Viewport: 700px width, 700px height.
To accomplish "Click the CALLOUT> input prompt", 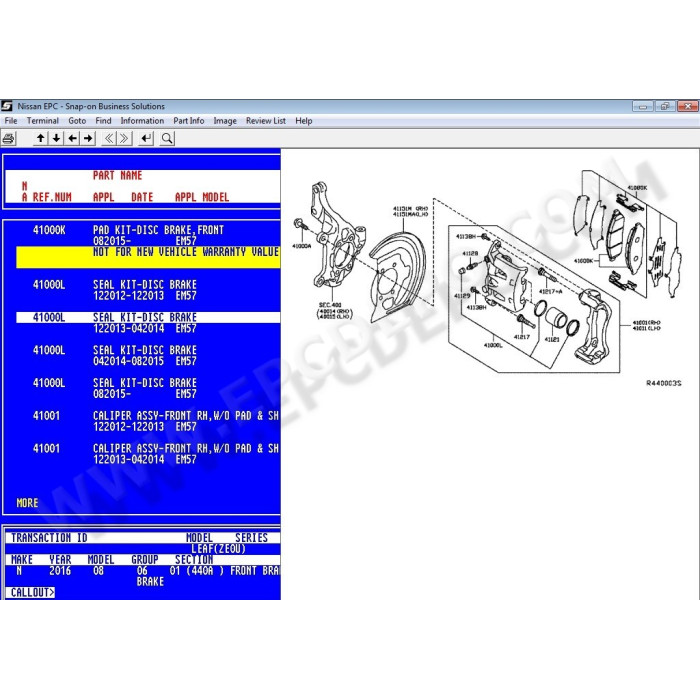I will tap(31, 592).
